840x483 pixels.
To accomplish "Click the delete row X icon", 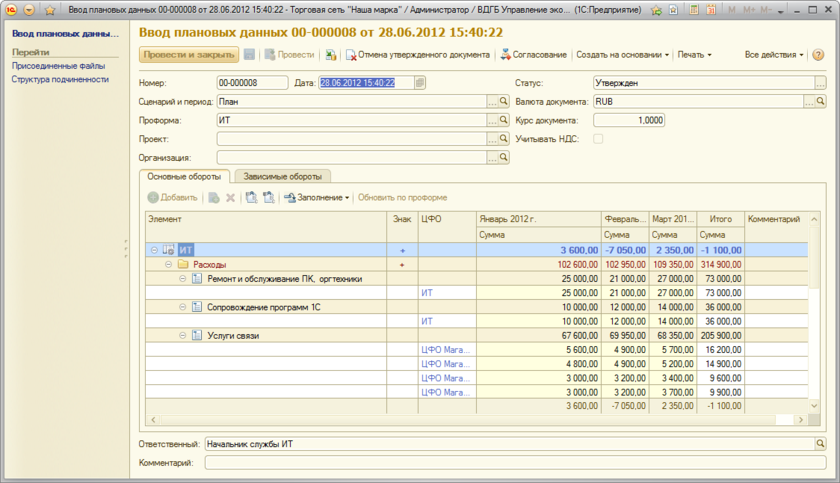I will 230,198.
